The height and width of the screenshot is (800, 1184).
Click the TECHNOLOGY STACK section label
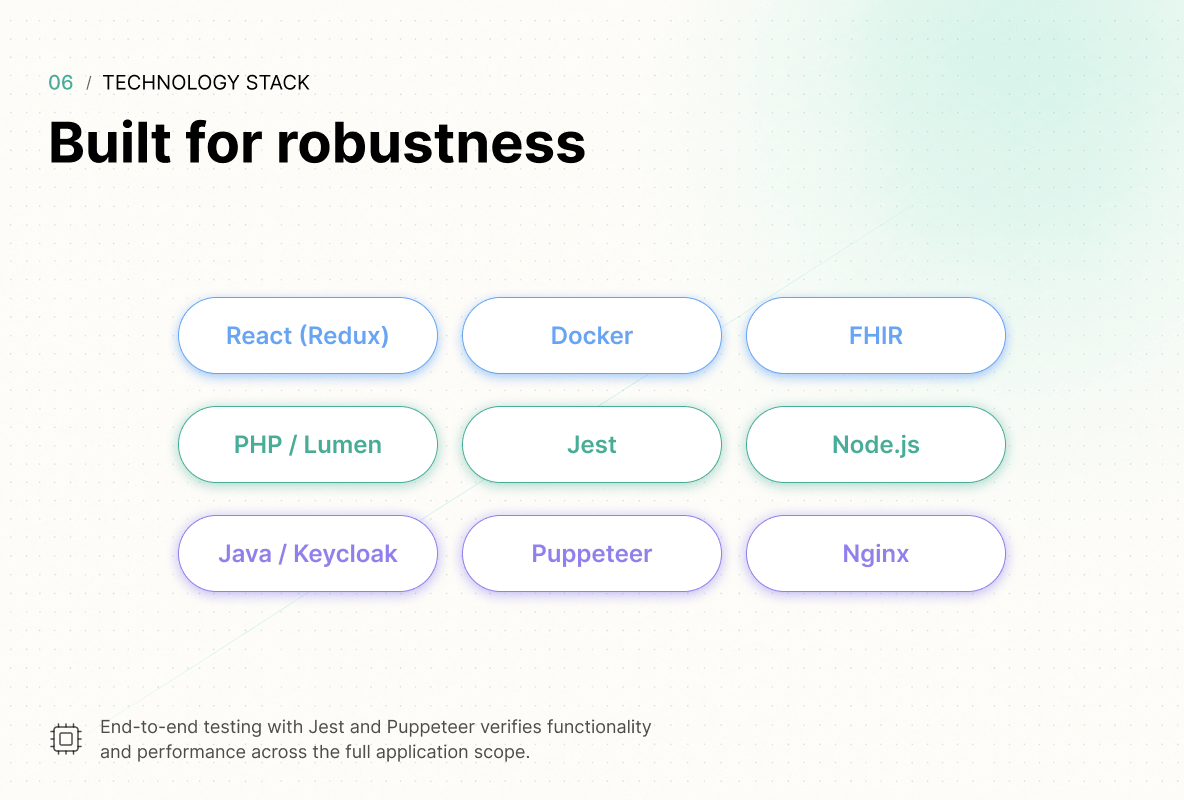pyautogui.click(x=206, y=82)
